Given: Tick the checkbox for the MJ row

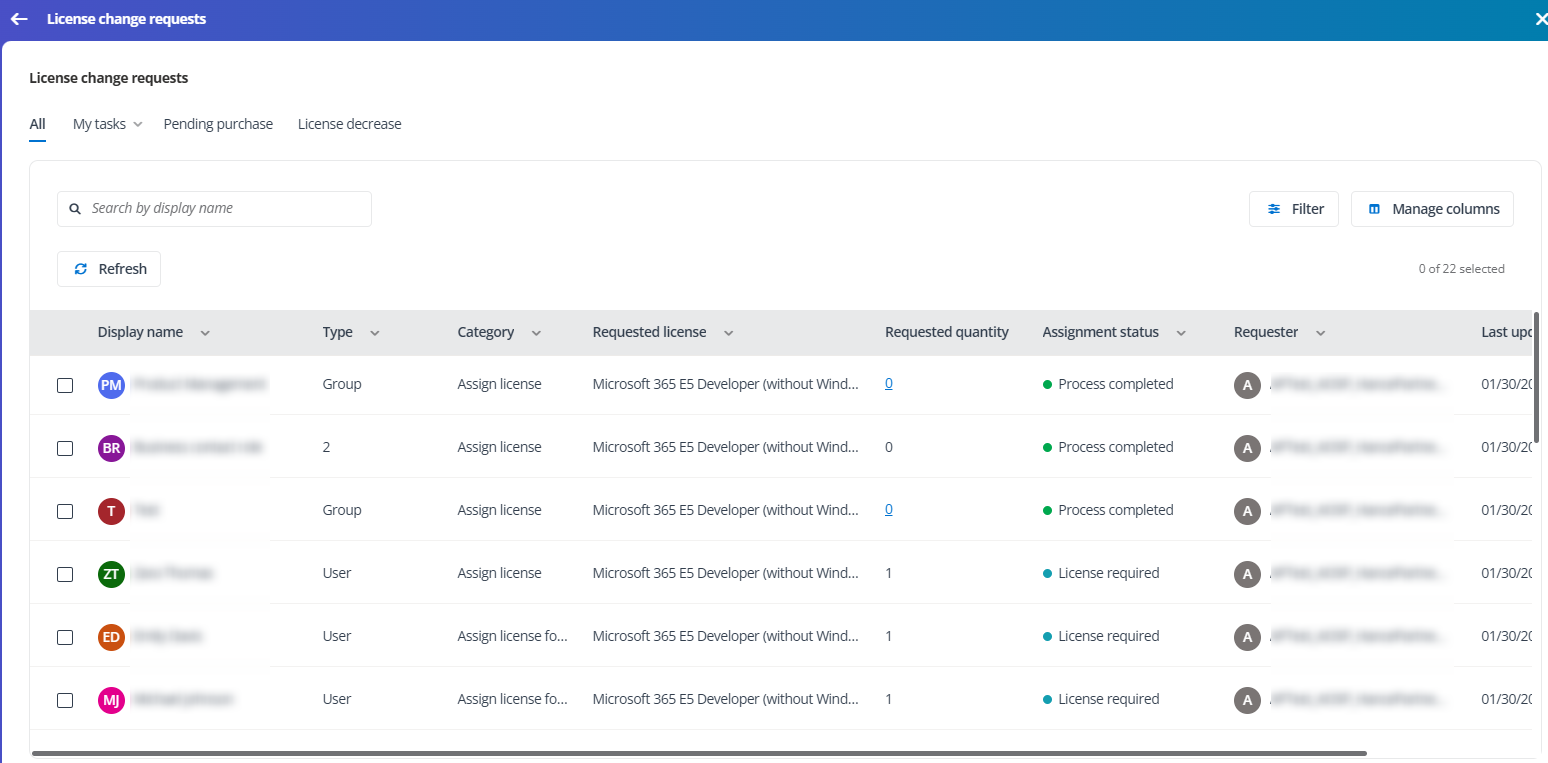Looking at the screenshot, I should [x=65, y=700].
